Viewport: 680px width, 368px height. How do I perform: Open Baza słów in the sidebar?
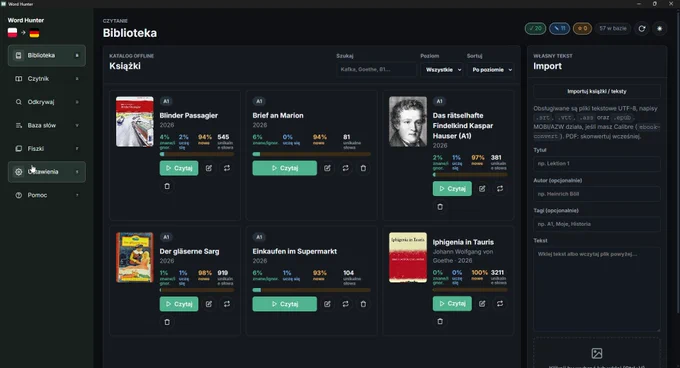pyautogui.click(x=47, y=125)
